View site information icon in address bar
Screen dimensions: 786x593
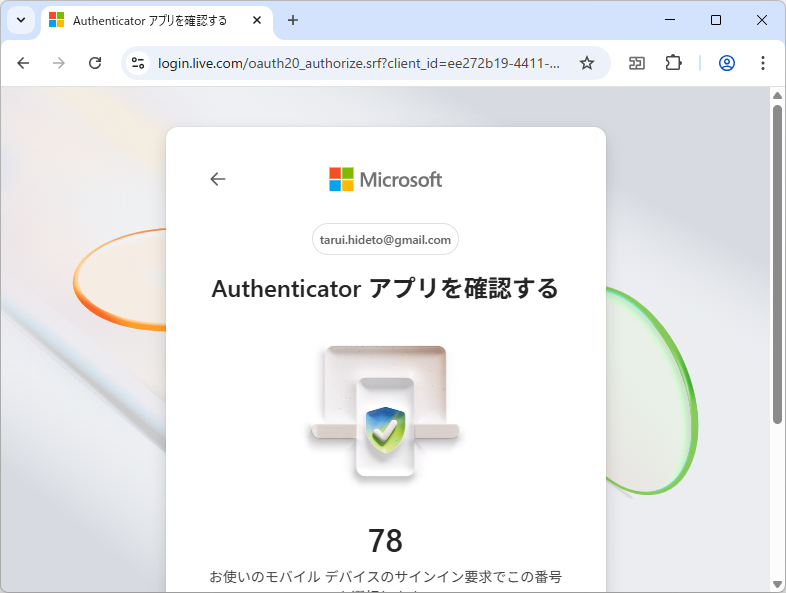(138, 63)
